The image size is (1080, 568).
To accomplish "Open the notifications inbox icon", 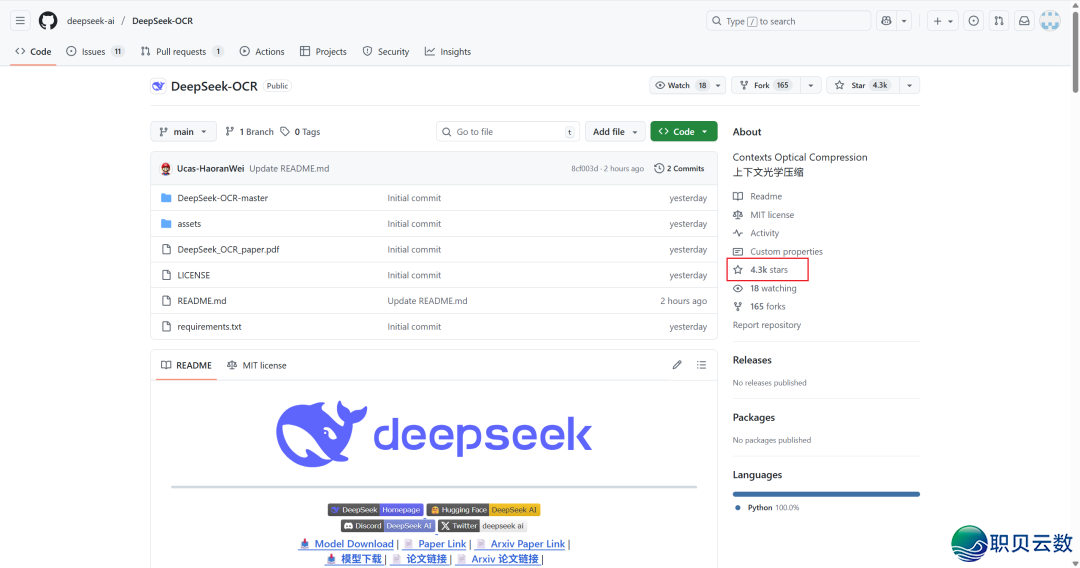I will [1024, 21].
